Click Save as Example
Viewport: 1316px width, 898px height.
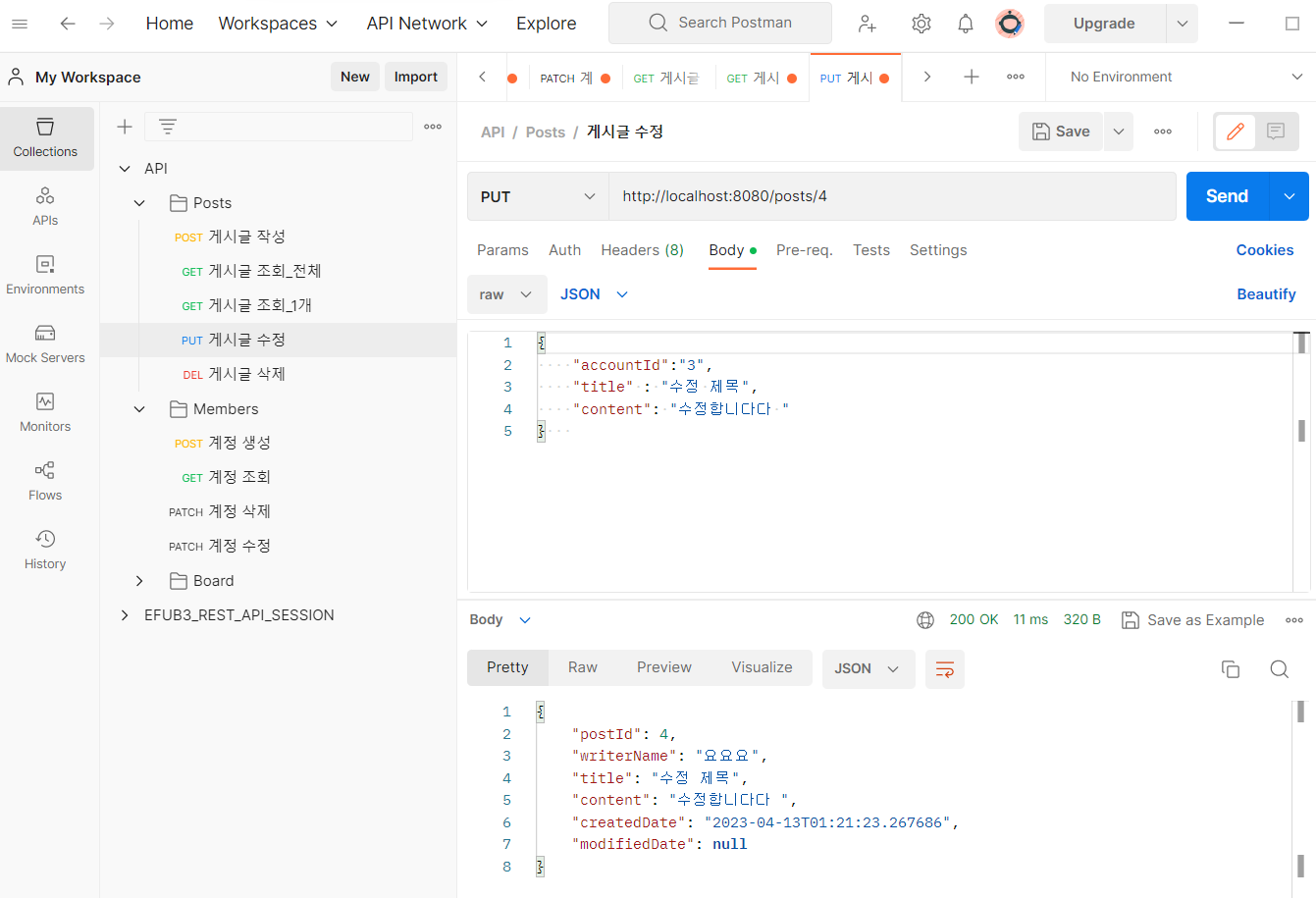tap(1193, 620)
